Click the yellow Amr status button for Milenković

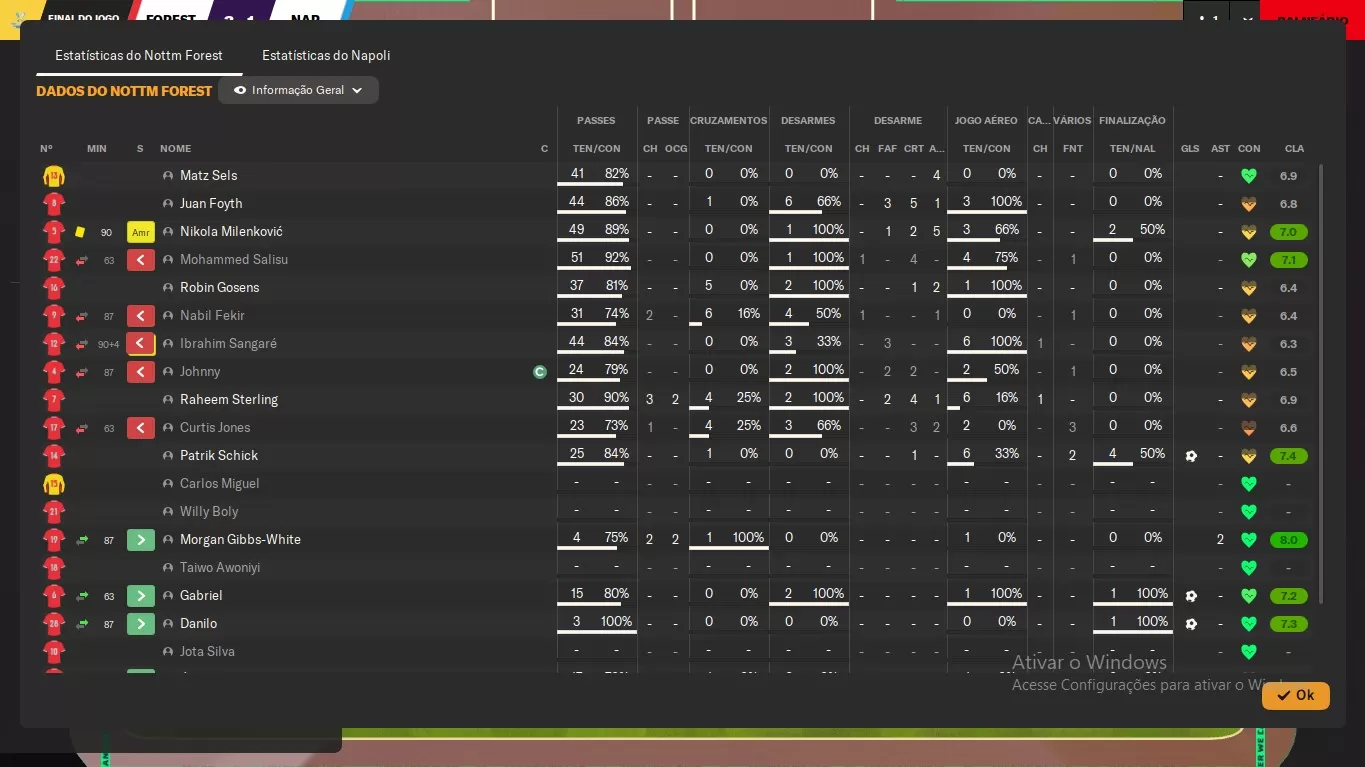click(141, 232)
